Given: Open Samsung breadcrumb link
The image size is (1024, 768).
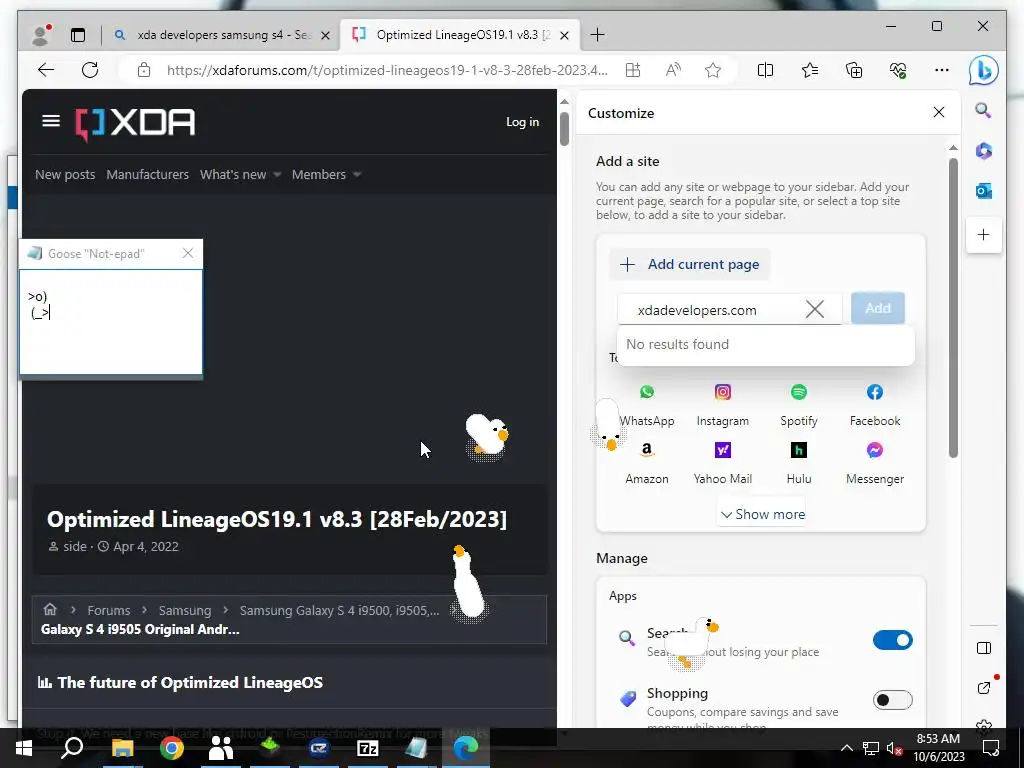Looking at the screenshot, I should 185,610.
